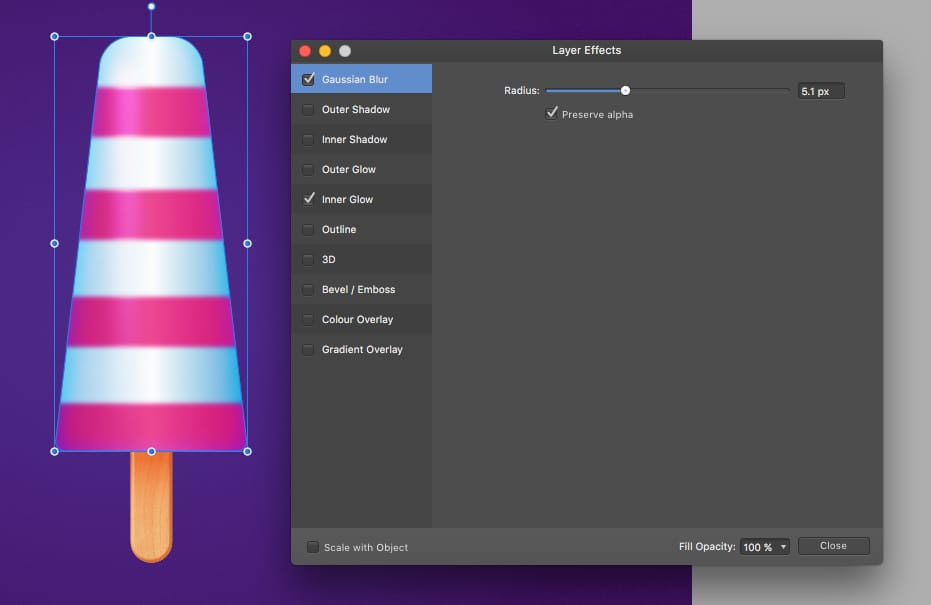Select the Outer Glow effect row
The height and width of the screenshot is (605, 931).
(361, 169)
